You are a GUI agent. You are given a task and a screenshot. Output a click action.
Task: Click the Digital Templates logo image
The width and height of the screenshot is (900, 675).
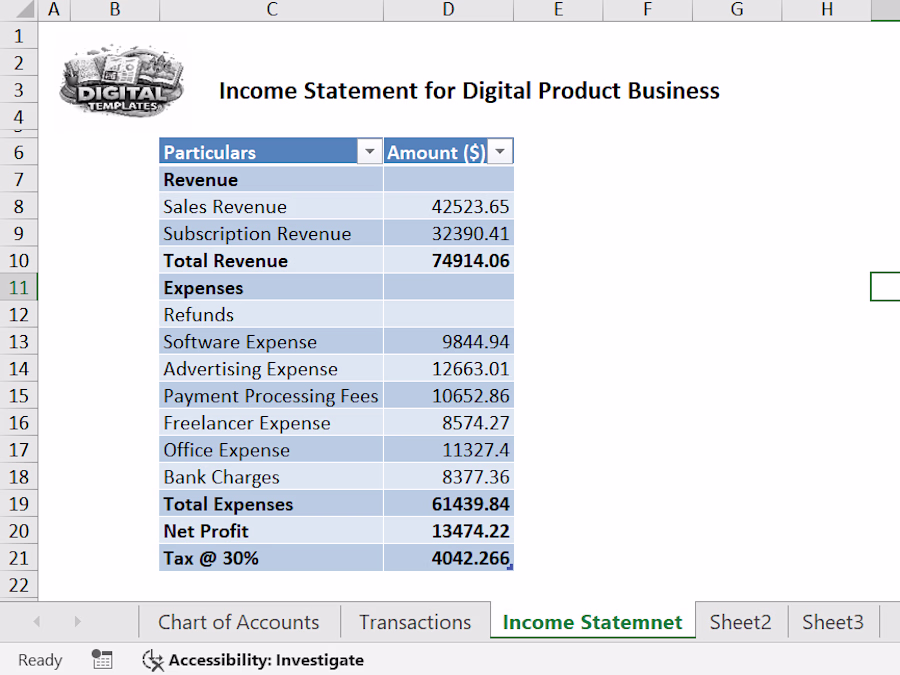[x=121, y=82]
